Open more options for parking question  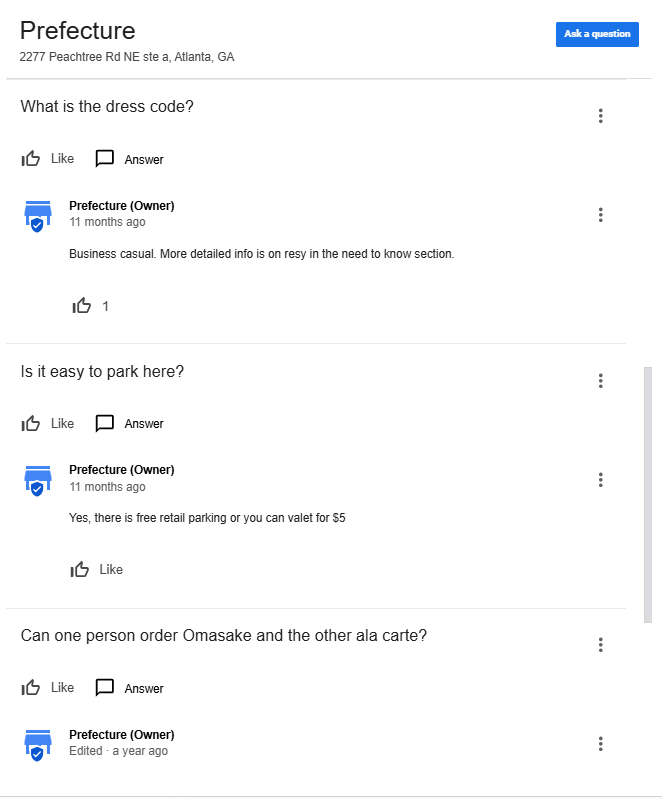[600, 380]
